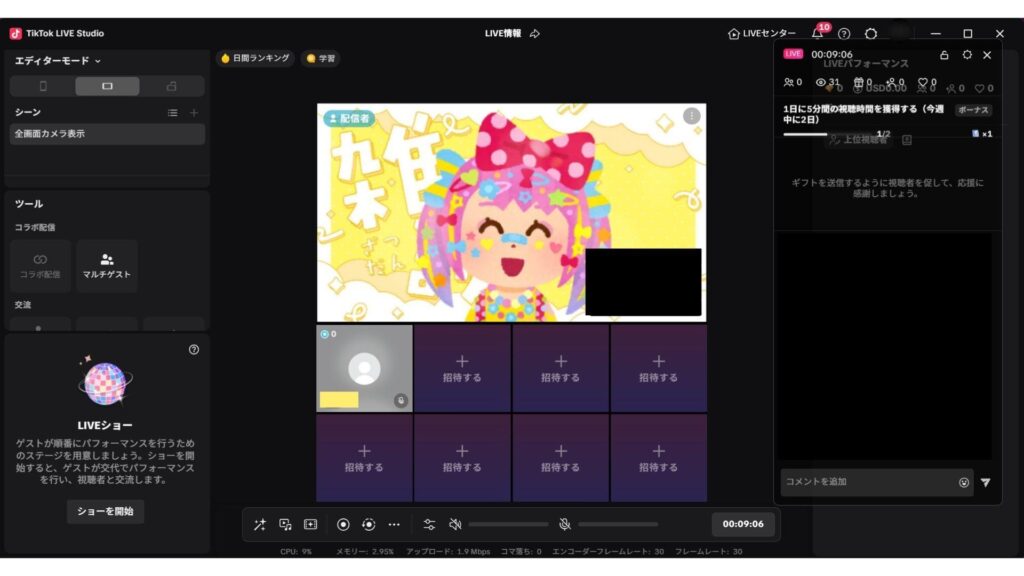Image resolution: width=1024 pixels, height=576 pixels.
Task: Adjust the speaker volume slider
Action: coord(508,524)
